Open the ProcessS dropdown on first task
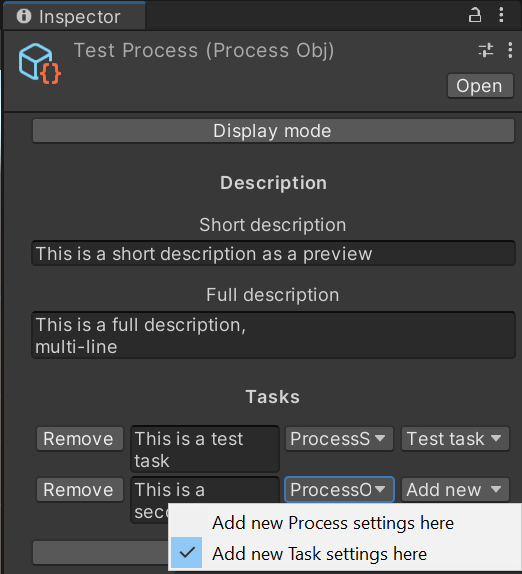The width and height of the screenshot is (522, 574). (x=339, y=439)
